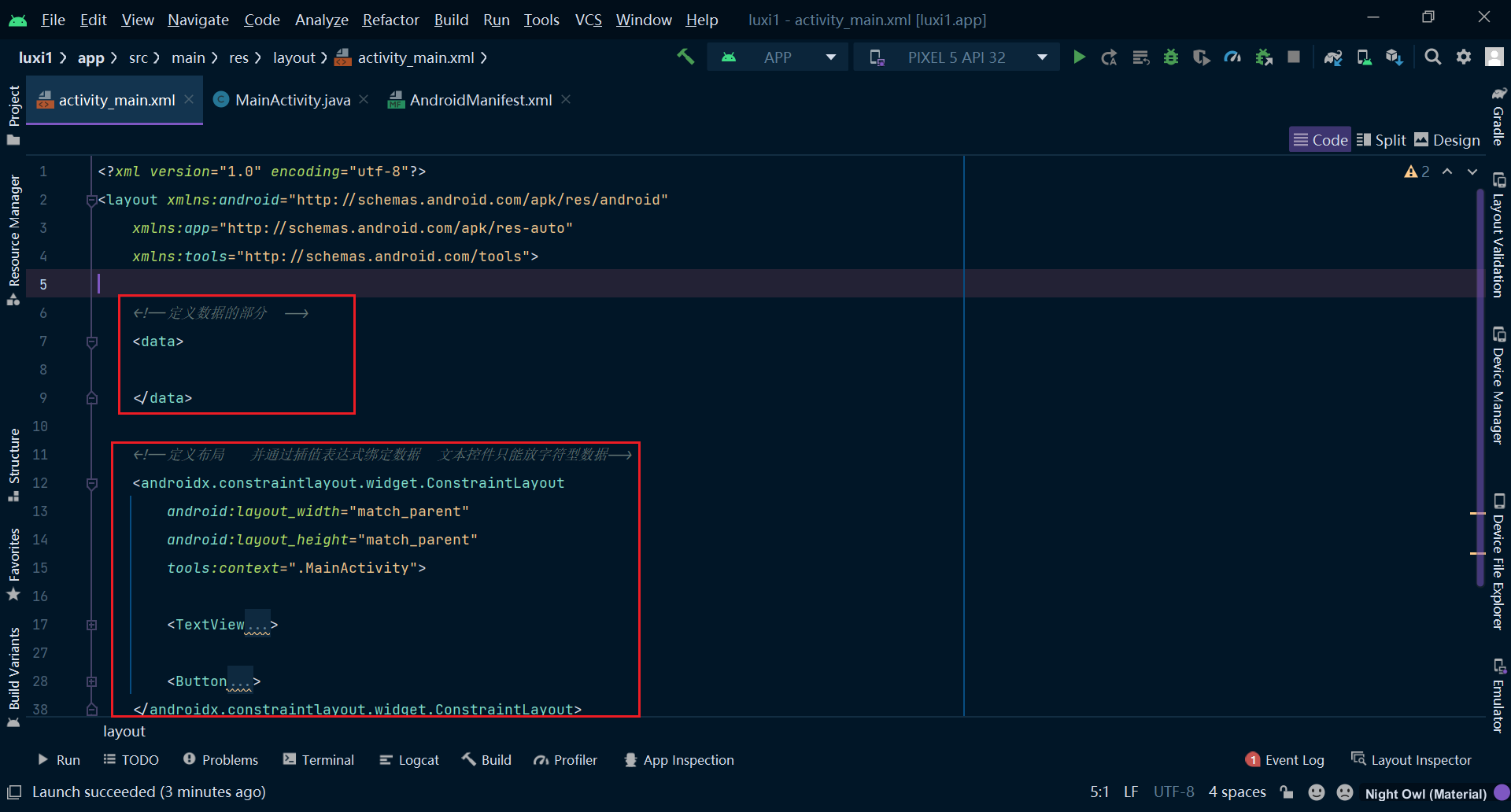Screen dimensions: 1511x812
Task: Click the editor vertical scrollbar
Action: (x=1480, y=387)
